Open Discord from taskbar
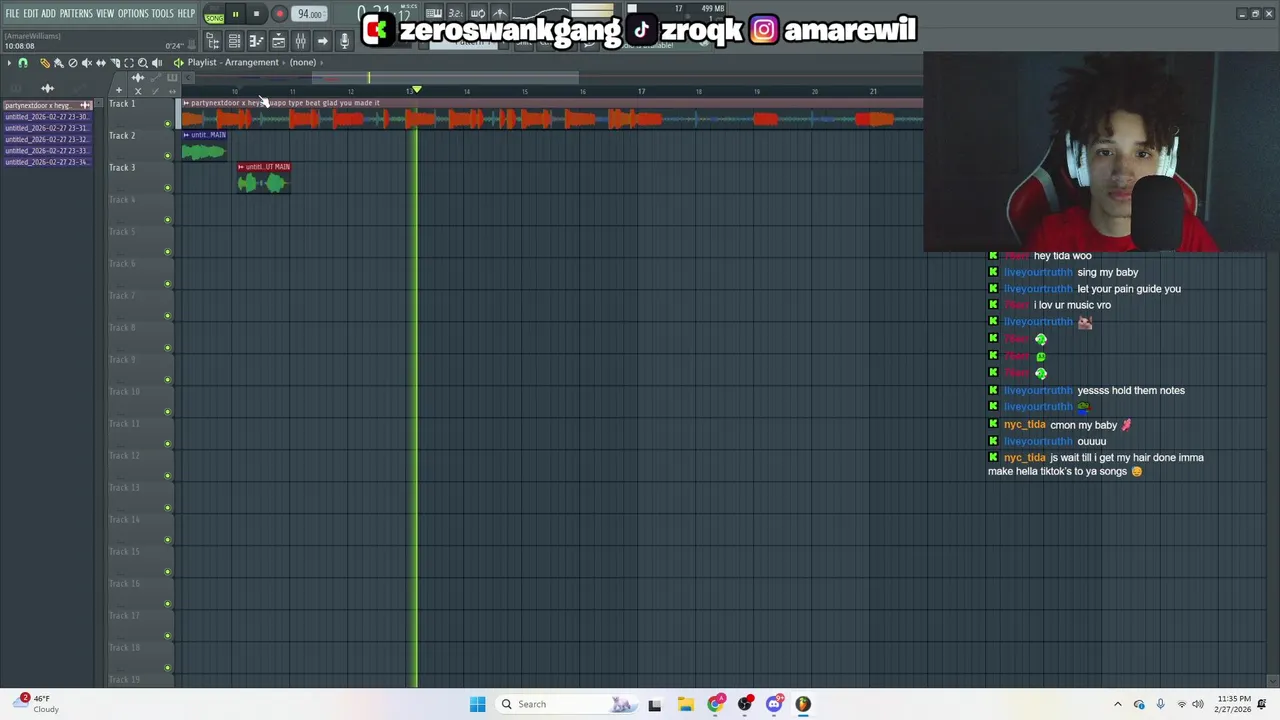Image resolution: width=1280 pixels, height=720 pixels. [774, 704]
